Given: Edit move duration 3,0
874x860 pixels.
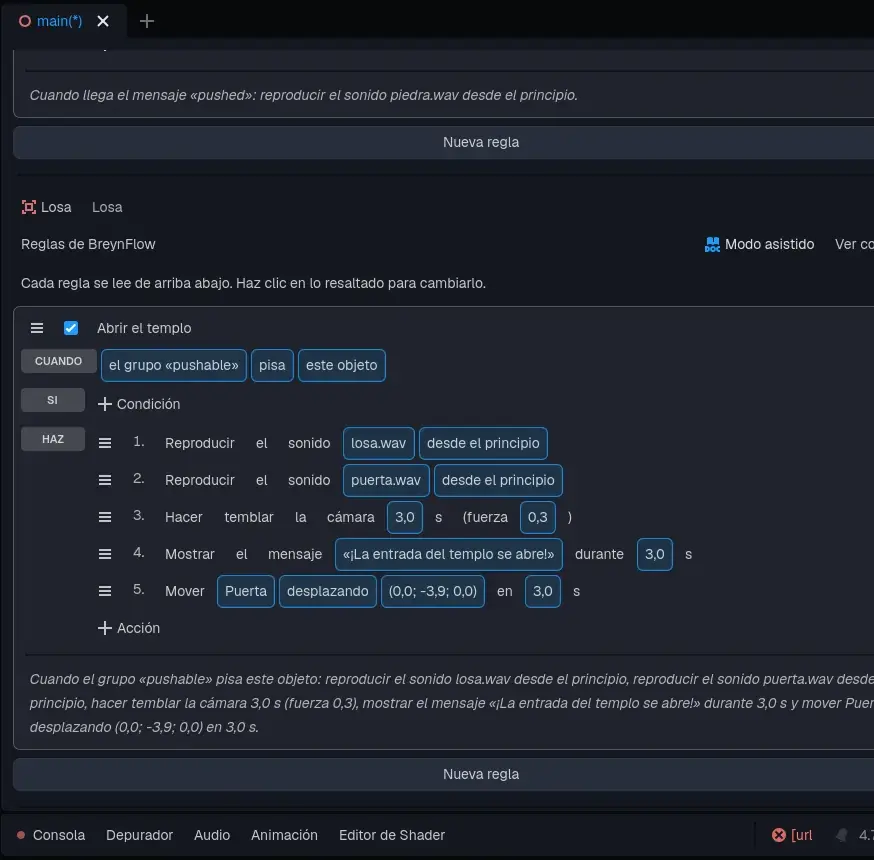Looking at the screenshot, I should 542,591.
